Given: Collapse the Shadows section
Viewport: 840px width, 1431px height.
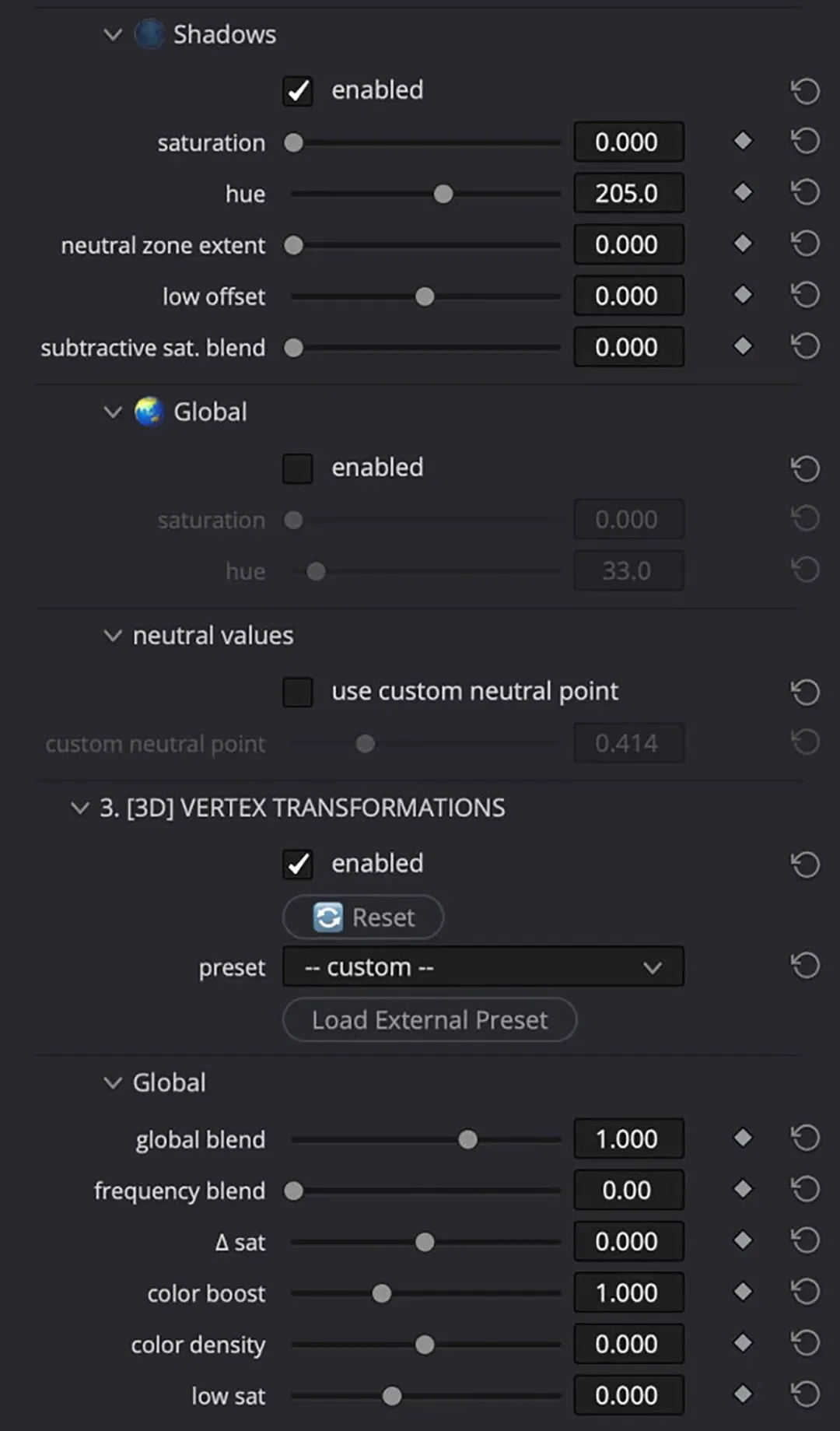Looking at the screenshot, I should click(113, 35).
